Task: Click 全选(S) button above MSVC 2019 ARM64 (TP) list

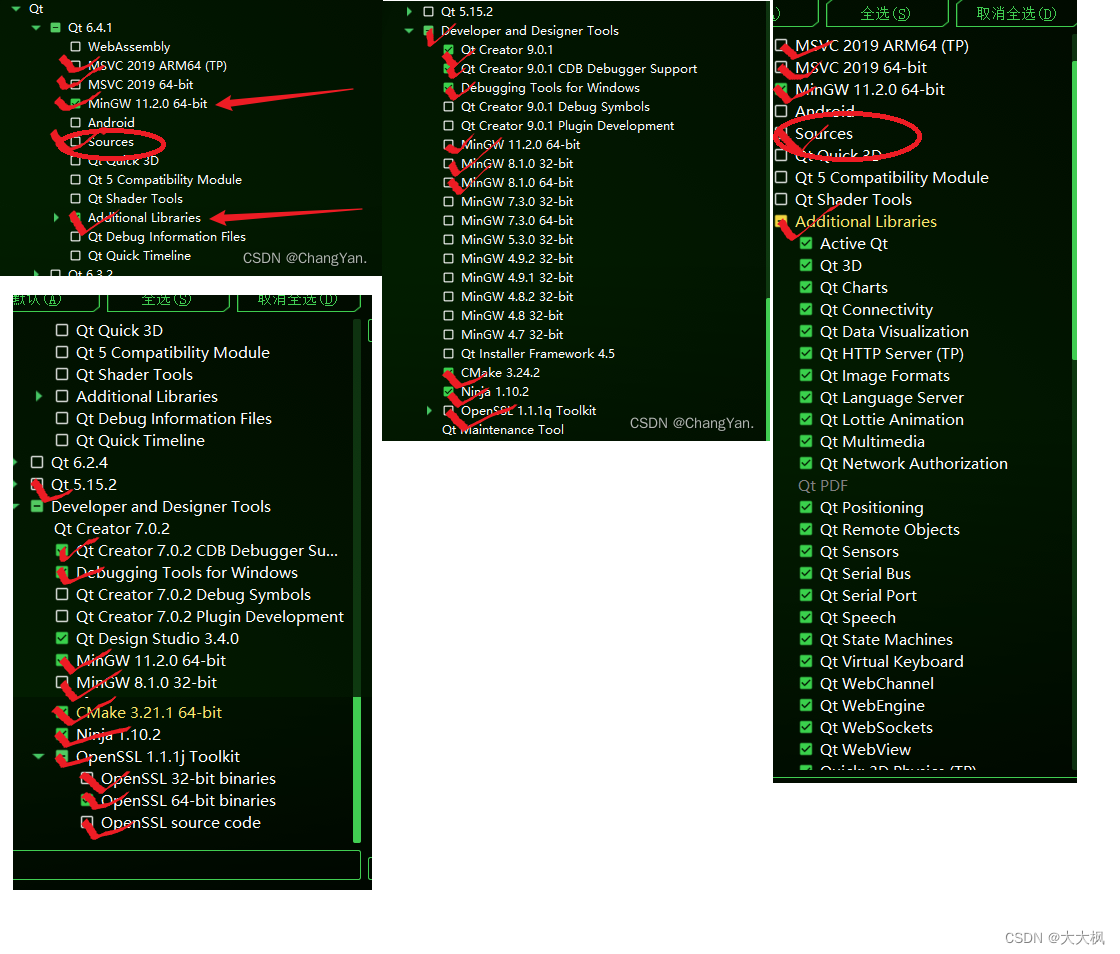Action: (x=886, y=14)
